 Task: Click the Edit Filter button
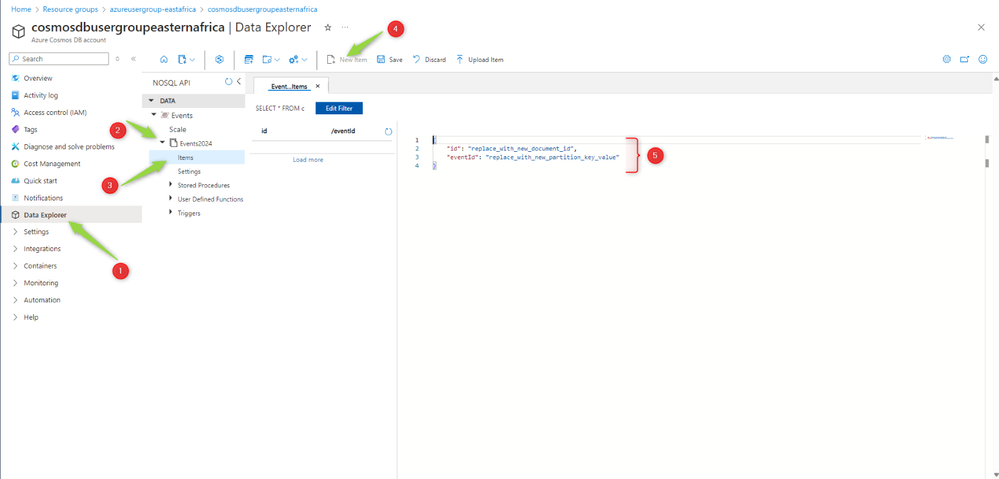(339, 108)
